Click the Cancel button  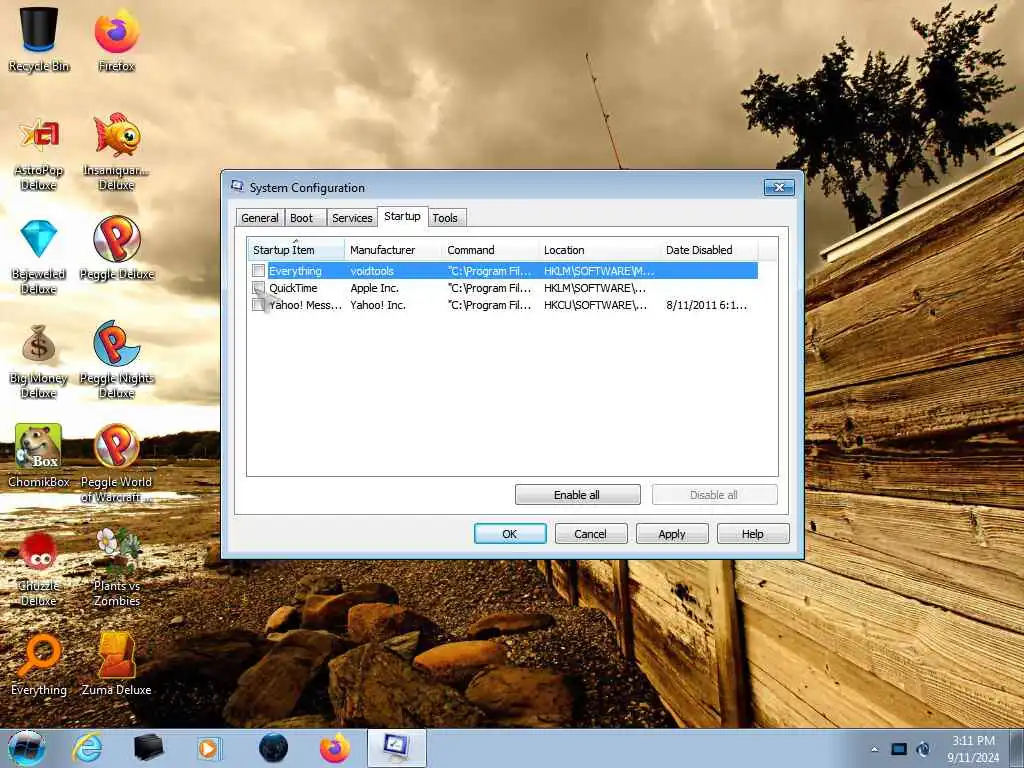pyautogui.click(x=590, y=534)
